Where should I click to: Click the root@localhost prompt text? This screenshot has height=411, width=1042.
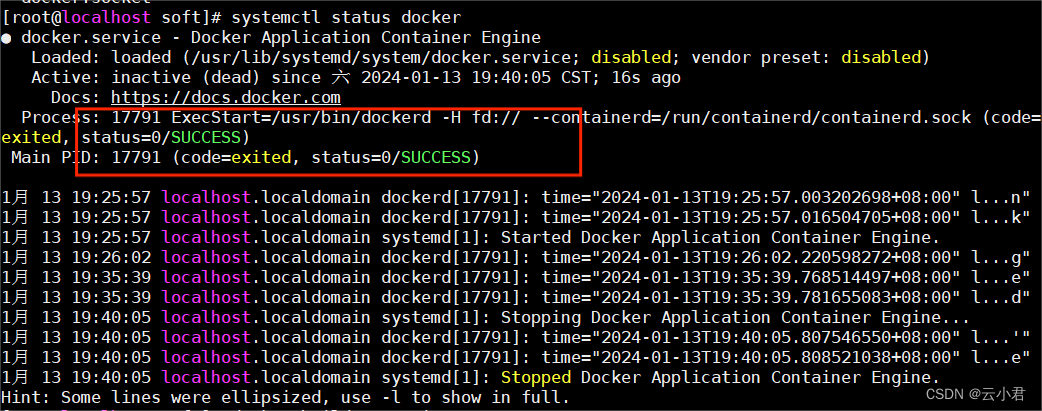[76, 17]
